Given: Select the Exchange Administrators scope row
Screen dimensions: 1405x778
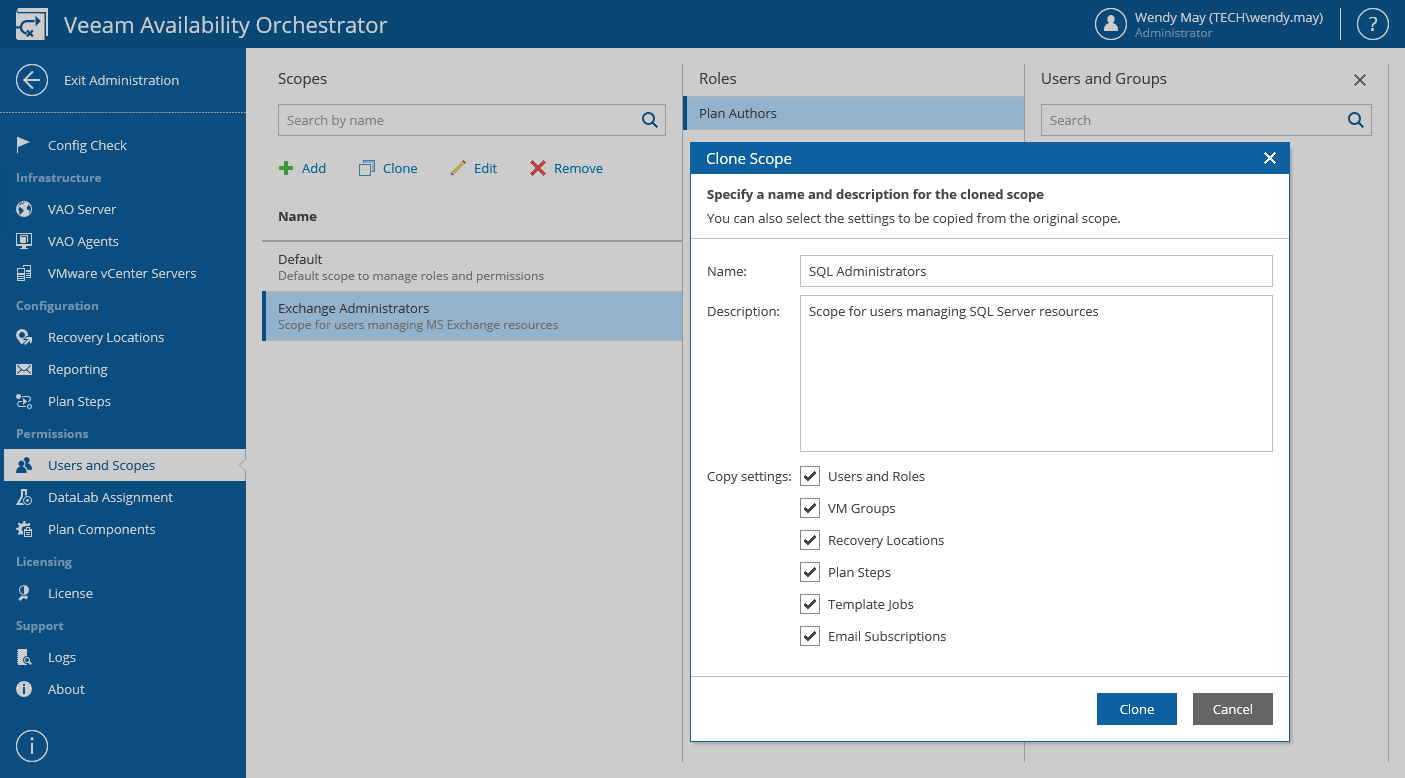Looking at the screenshot, I should pyautogui.click(x=472, y=316).
